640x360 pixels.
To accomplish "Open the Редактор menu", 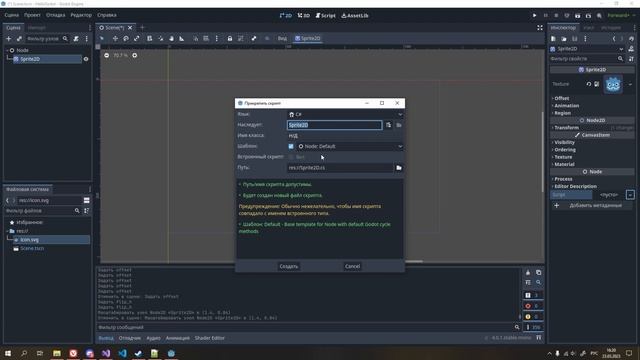I will pos(81,15).
